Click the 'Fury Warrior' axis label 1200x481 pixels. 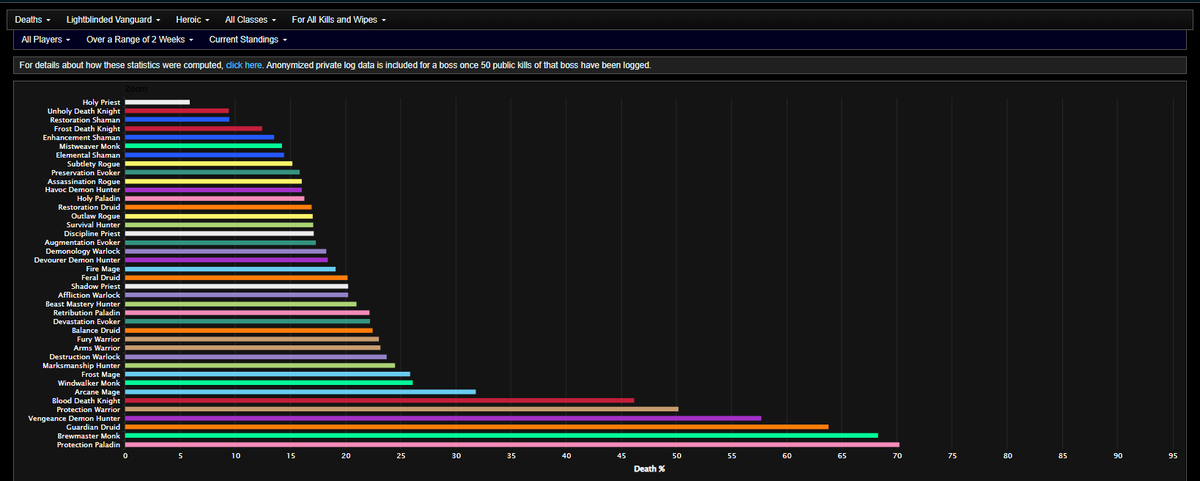(x=99, y=339)
